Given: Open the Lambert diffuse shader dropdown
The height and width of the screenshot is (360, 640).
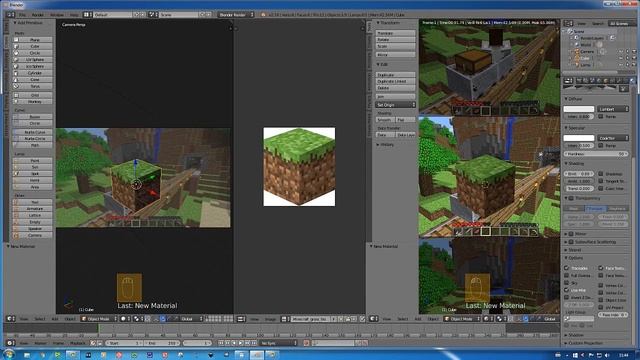Looking at the screenshot, I should point(613,109).
